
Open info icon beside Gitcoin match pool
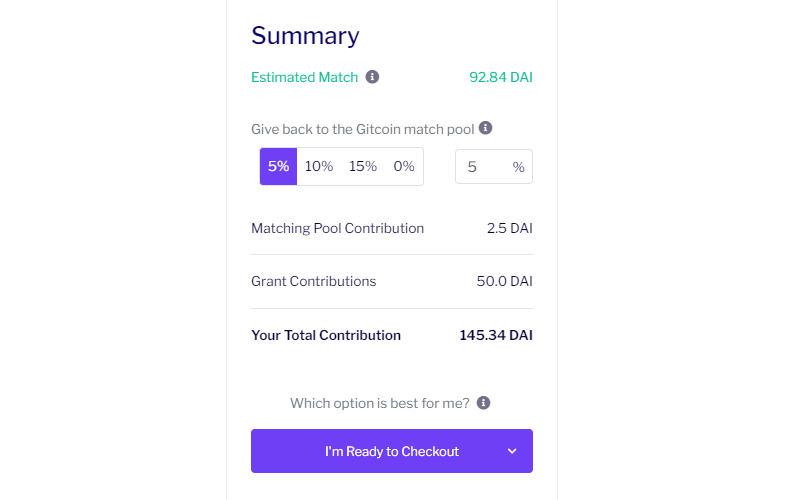click(486, 128)
